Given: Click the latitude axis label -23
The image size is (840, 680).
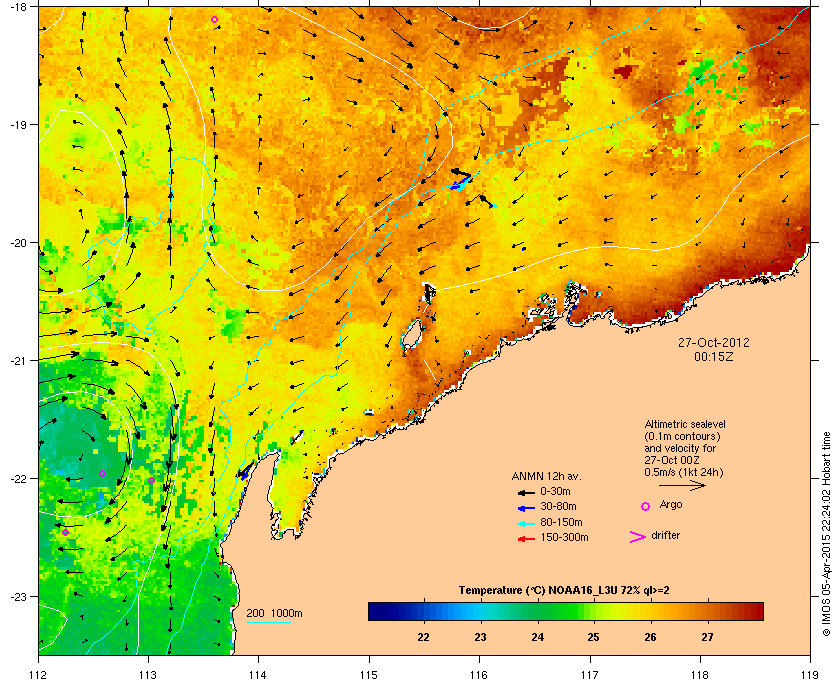Looking at the screenshot, I should [x=17, y=596].
